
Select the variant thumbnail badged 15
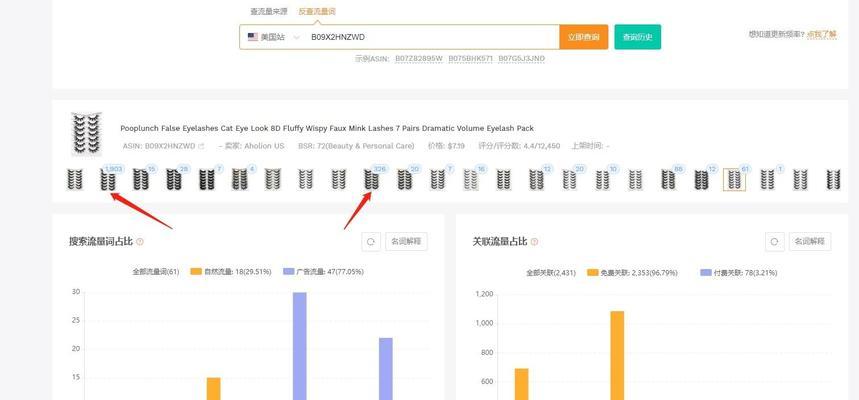pos(141,179)
